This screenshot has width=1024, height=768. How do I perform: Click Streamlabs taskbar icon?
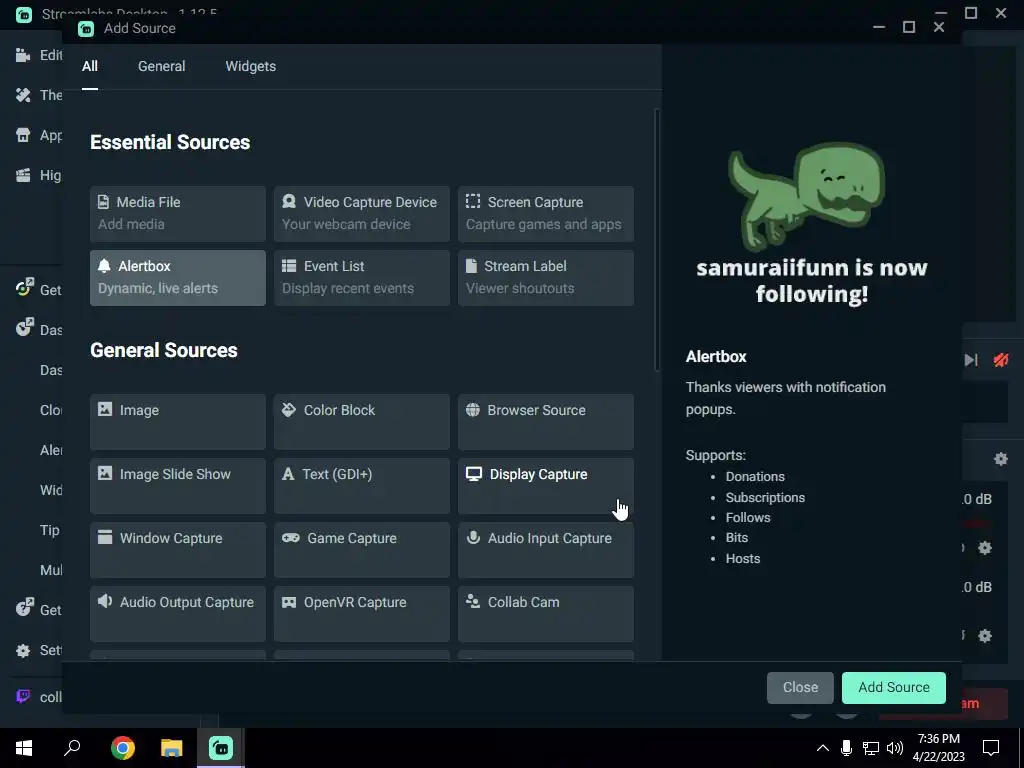coord(221,748)
